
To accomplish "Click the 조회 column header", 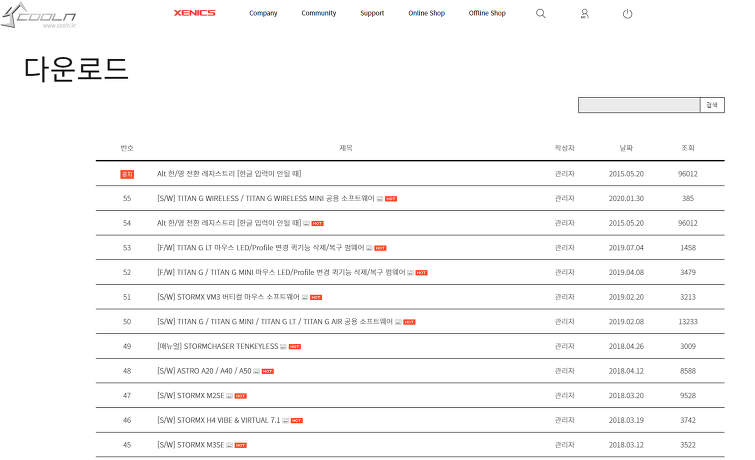I will (x=688, y=148).
